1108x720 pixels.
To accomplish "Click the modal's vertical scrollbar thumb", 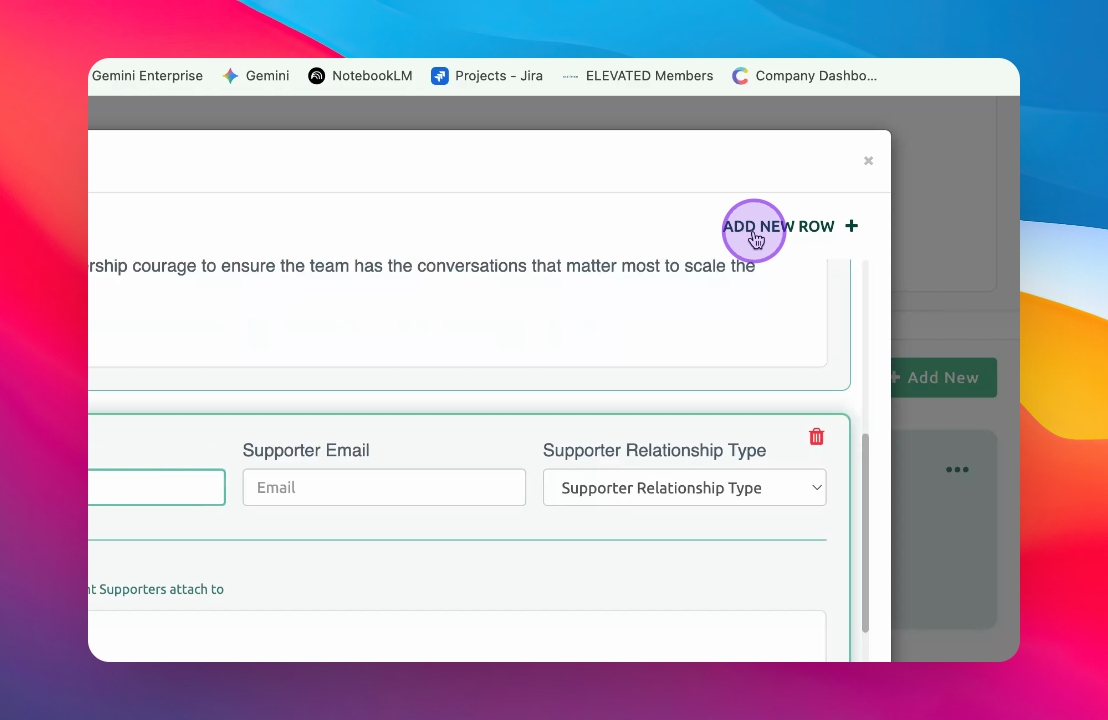I will (x=865, y=533).
